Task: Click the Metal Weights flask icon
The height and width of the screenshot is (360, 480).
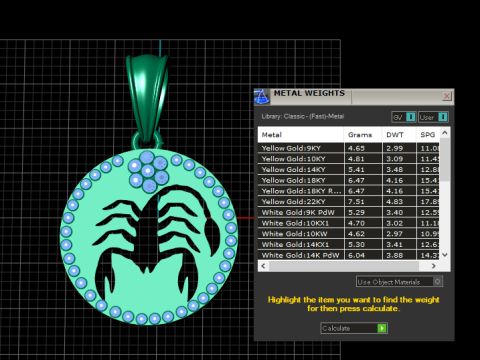Action: 262,97
